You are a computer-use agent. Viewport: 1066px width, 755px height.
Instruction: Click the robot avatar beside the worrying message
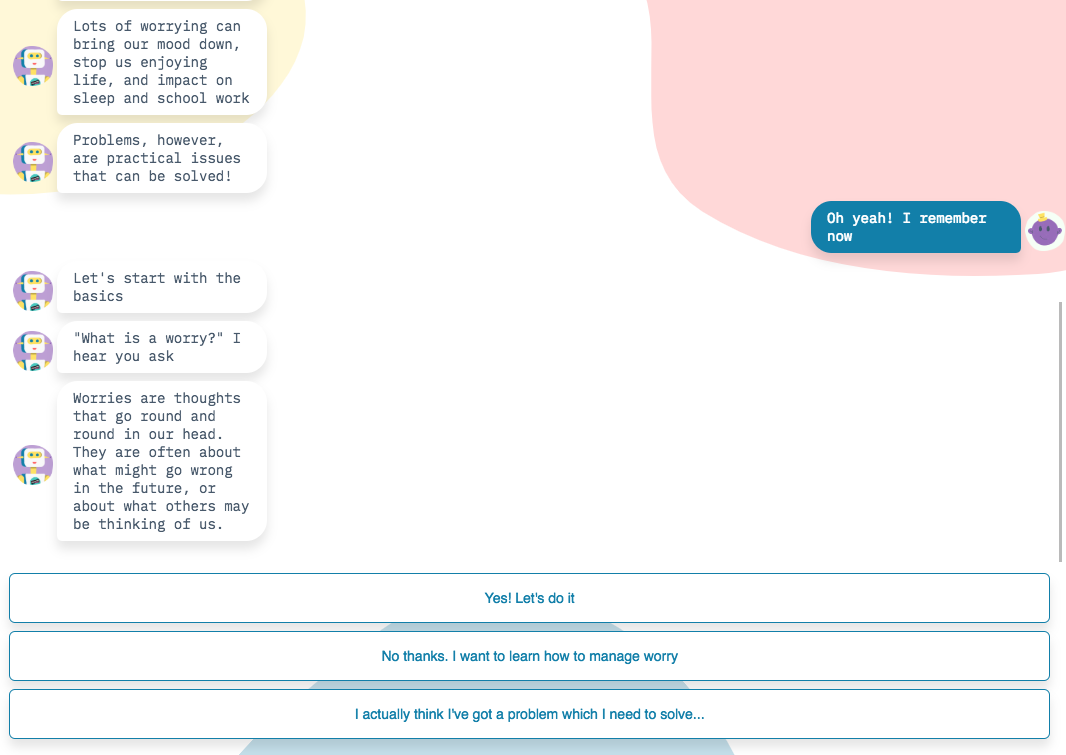(x=33, y=65)
